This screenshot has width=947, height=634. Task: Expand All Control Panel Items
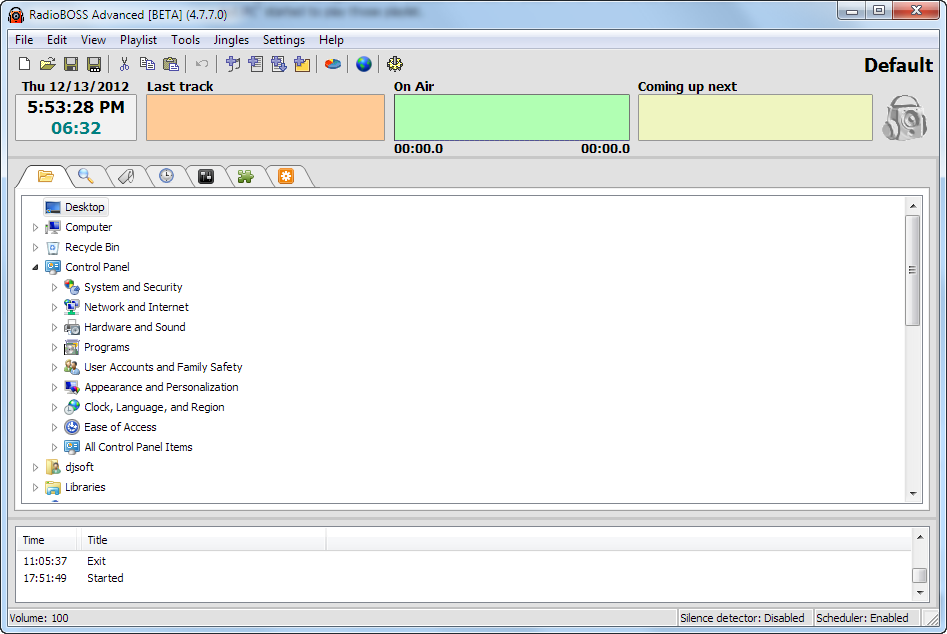54,447
